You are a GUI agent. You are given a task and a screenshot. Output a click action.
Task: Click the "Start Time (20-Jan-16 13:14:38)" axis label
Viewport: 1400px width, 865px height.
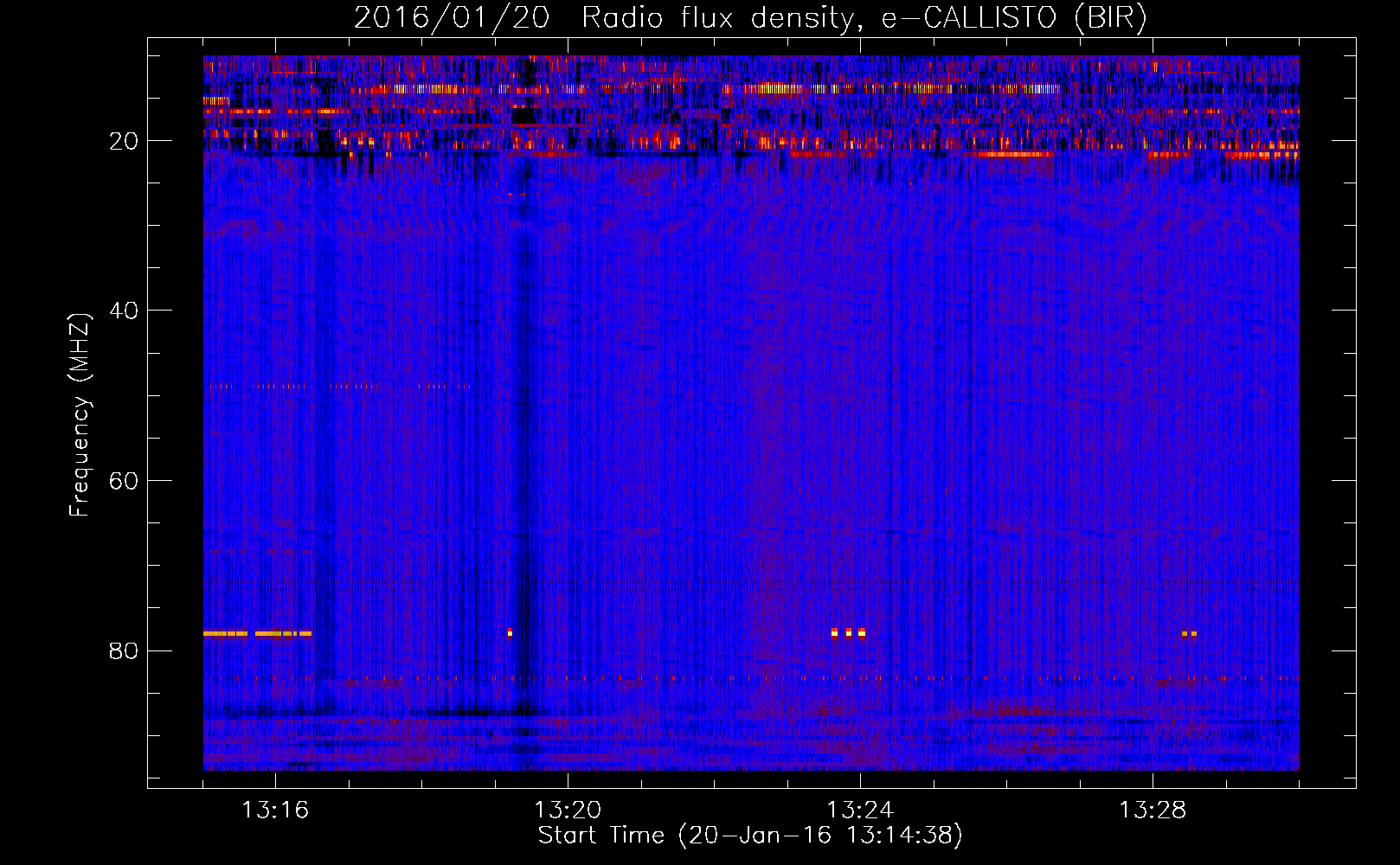750,836
